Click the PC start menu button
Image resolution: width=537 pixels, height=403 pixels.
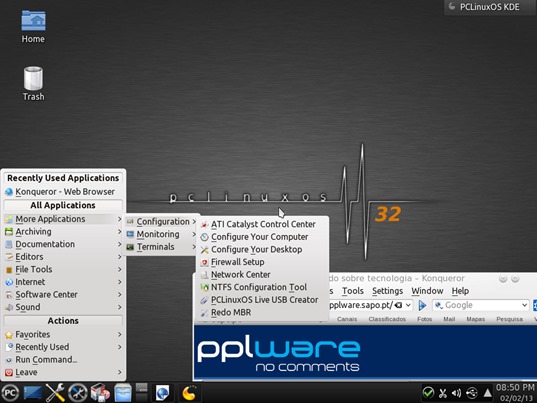tap(10, 392)
